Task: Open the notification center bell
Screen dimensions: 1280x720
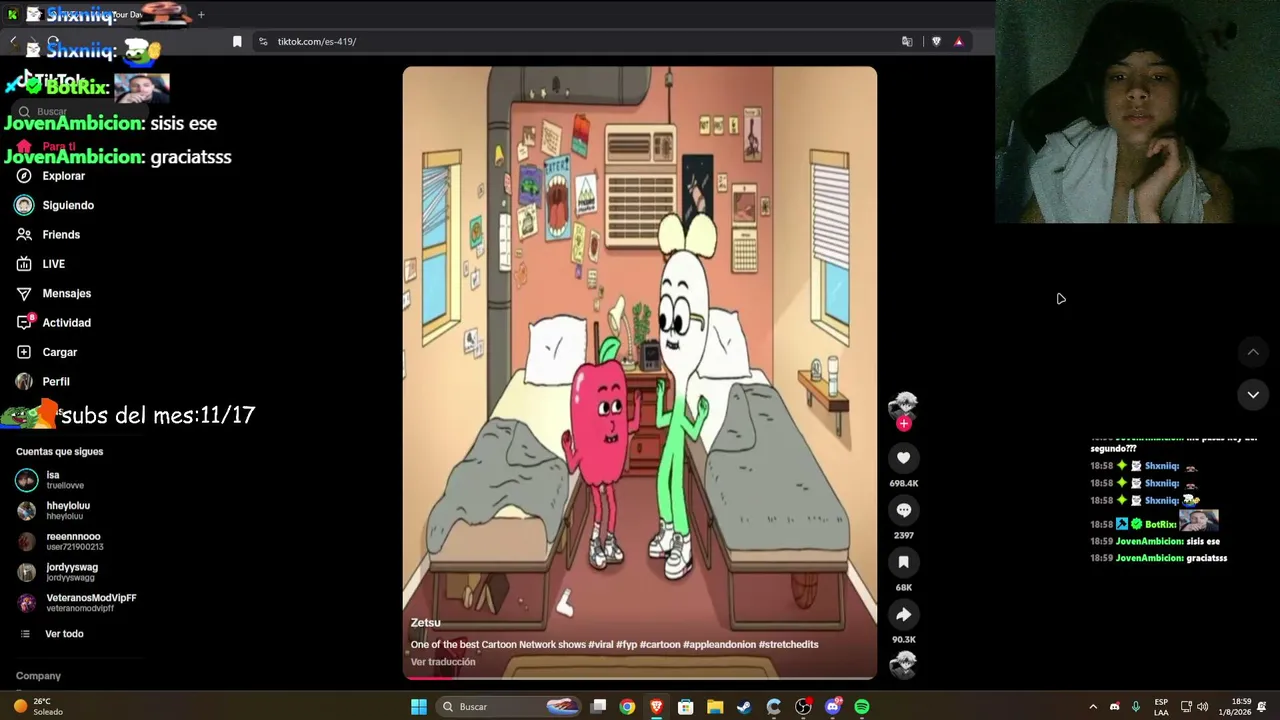Action: click(x=1262, y=707)
